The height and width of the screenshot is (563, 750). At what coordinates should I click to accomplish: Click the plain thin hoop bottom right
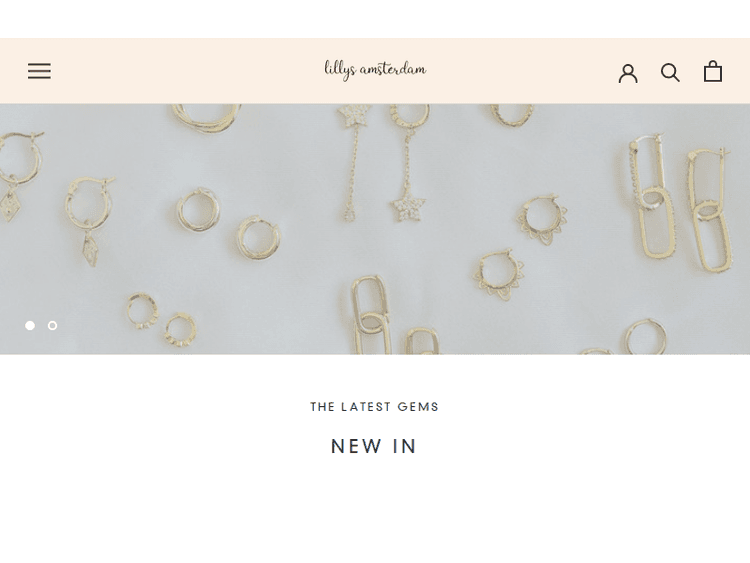coord(645,336)
